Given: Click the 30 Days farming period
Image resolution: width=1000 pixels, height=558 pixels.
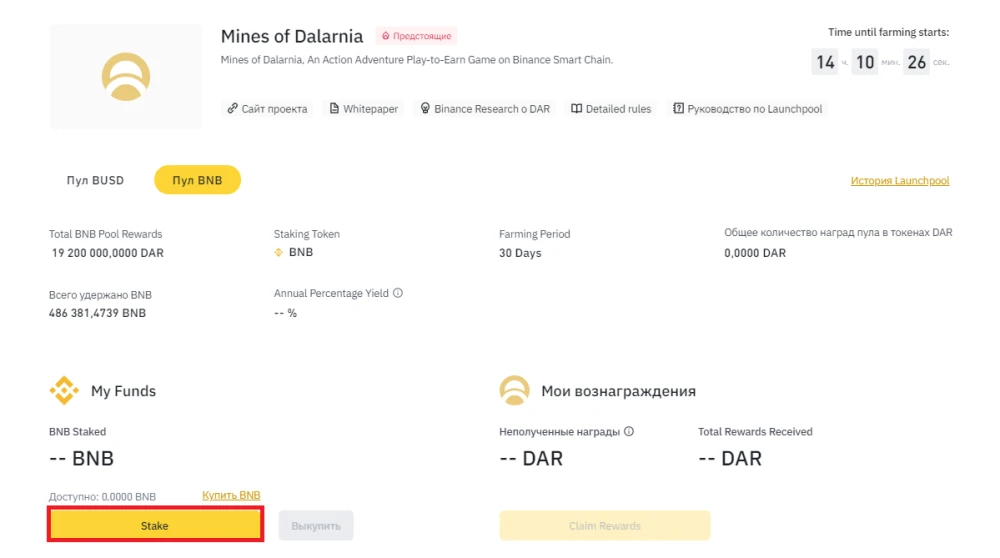Looking at the screenshot, I should (520, 253).
